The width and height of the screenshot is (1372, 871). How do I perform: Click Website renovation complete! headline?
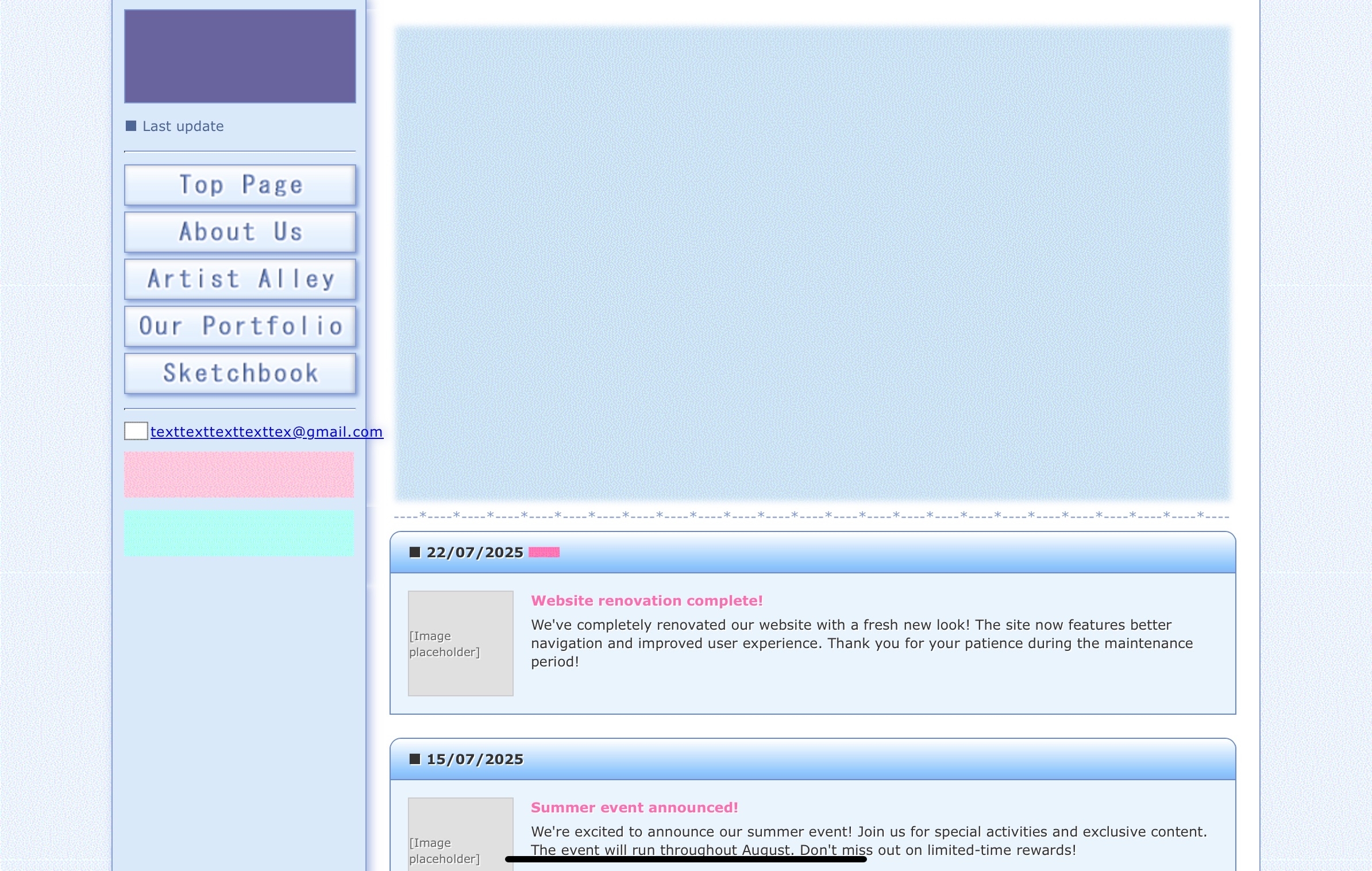coord(647,600)
